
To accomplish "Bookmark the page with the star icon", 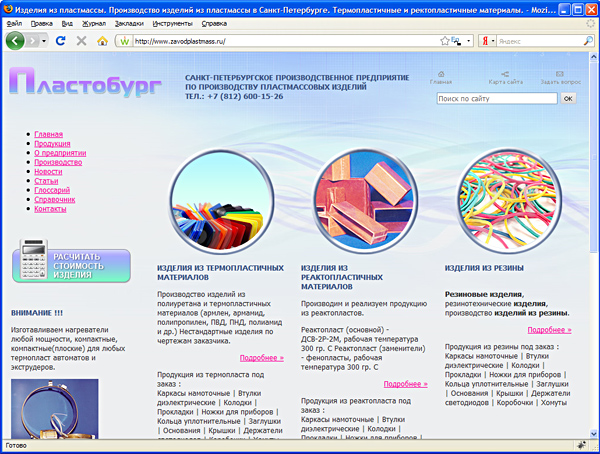I will click(x=444, y=41).
